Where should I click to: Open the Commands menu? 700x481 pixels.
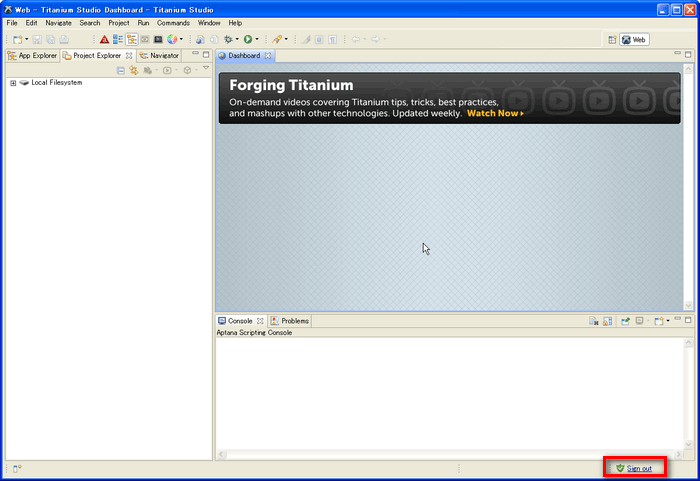click(x=173, y=23)
